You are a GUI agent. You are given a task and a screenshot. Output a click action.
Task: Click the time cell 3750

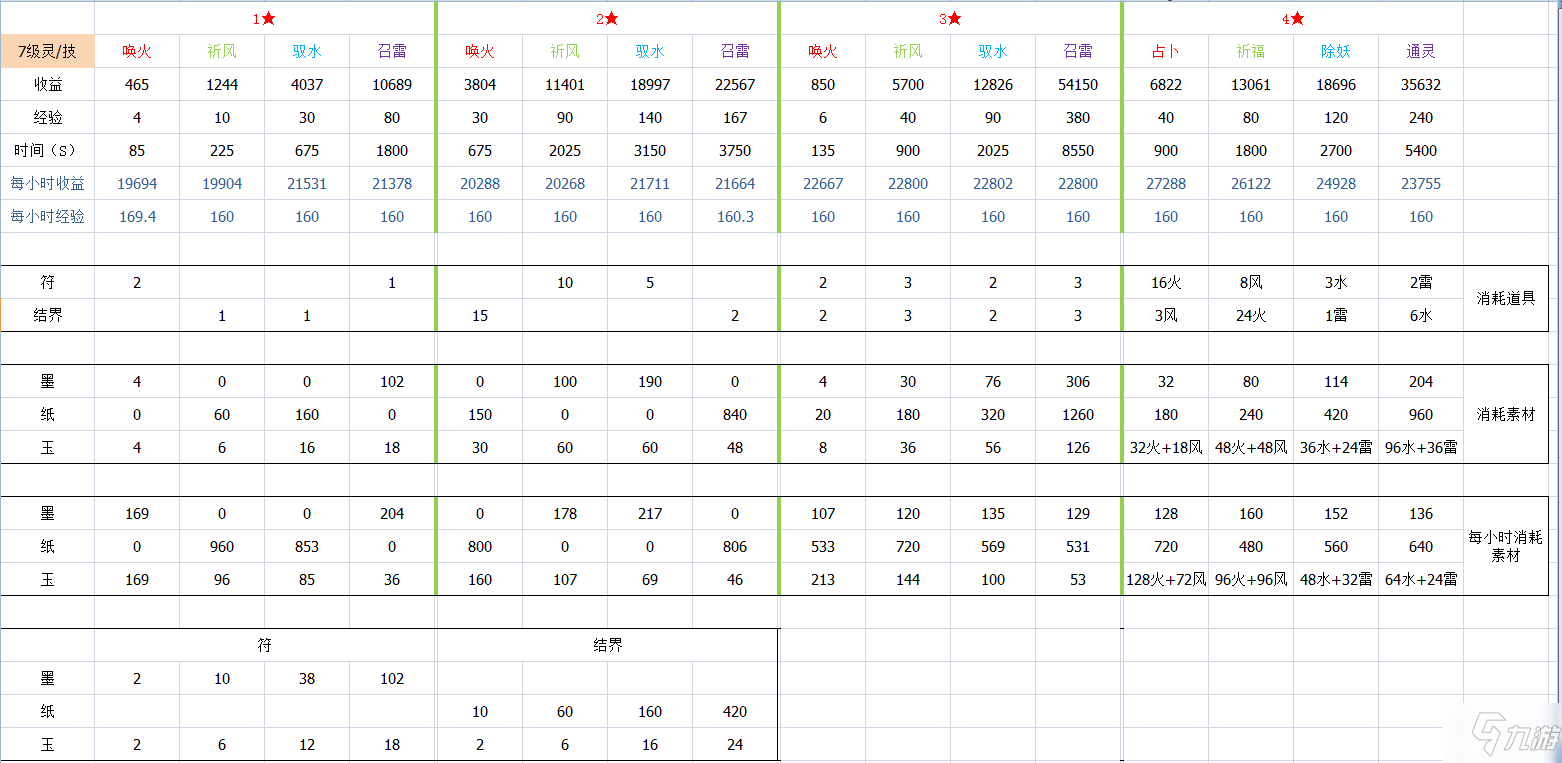pyautogui.click(x=735, y=151)
